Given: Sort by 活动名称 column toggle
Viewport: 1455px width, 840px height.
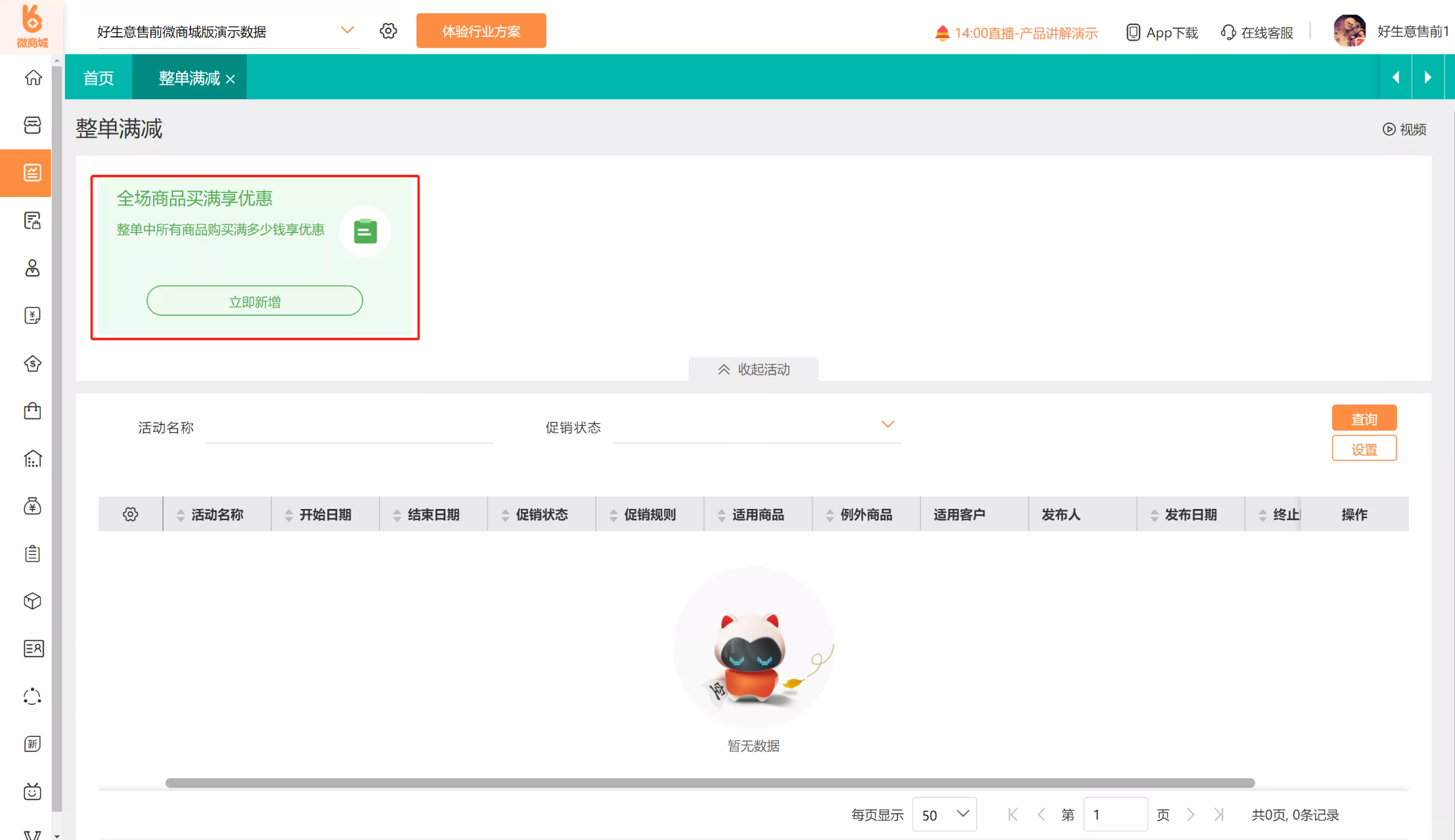Looking at the screenshot, I should 181,515.
